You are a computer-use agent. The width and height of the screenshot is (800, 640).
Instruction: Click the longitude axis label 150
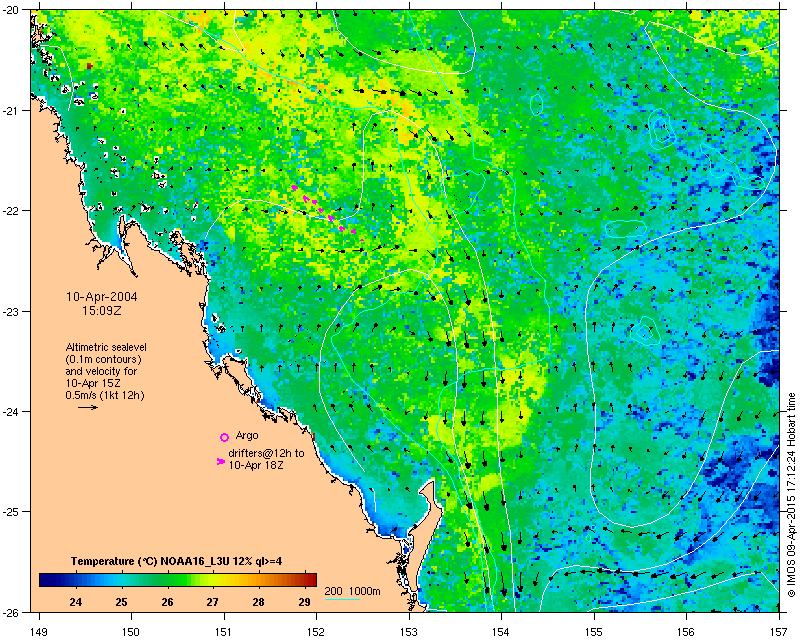[x=131, y=632]
